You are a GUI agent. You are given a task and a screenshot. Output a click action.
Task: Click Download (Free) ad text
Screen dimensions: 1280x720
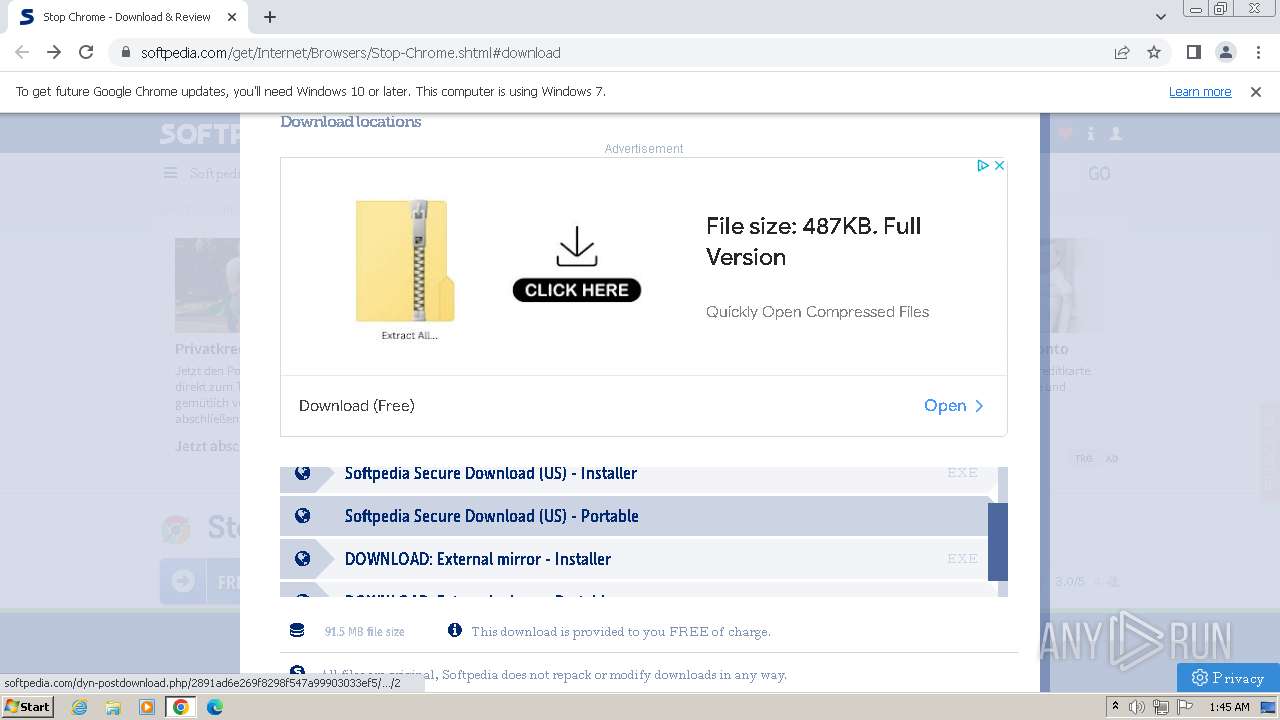[357, 405]
